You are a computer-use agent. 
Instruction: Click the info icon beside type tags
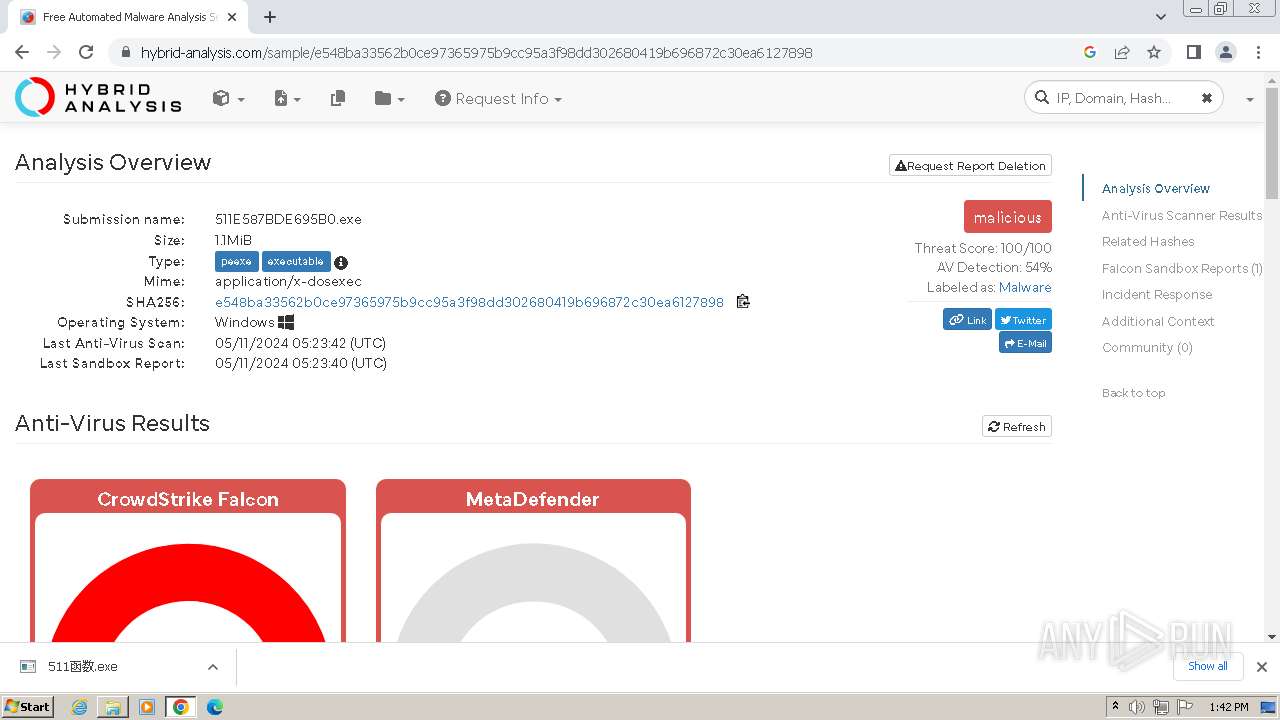tap(341, 262)
